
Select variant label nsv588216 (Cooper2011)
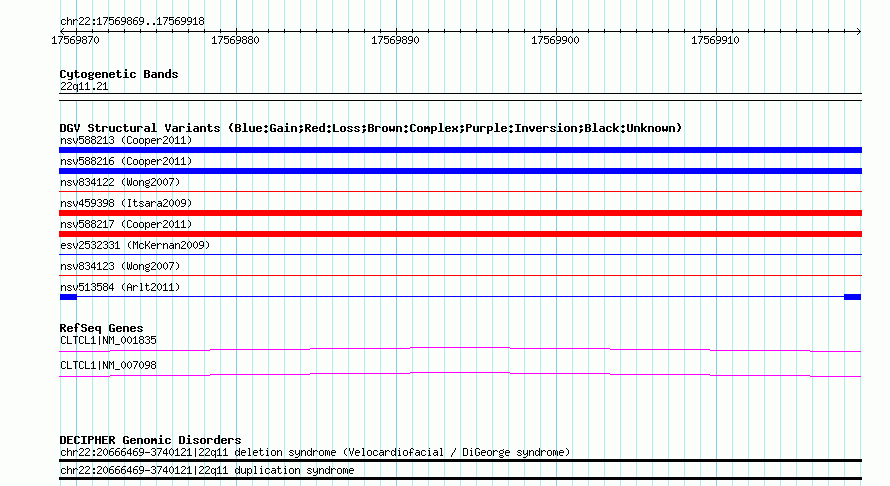coord(126,161)
